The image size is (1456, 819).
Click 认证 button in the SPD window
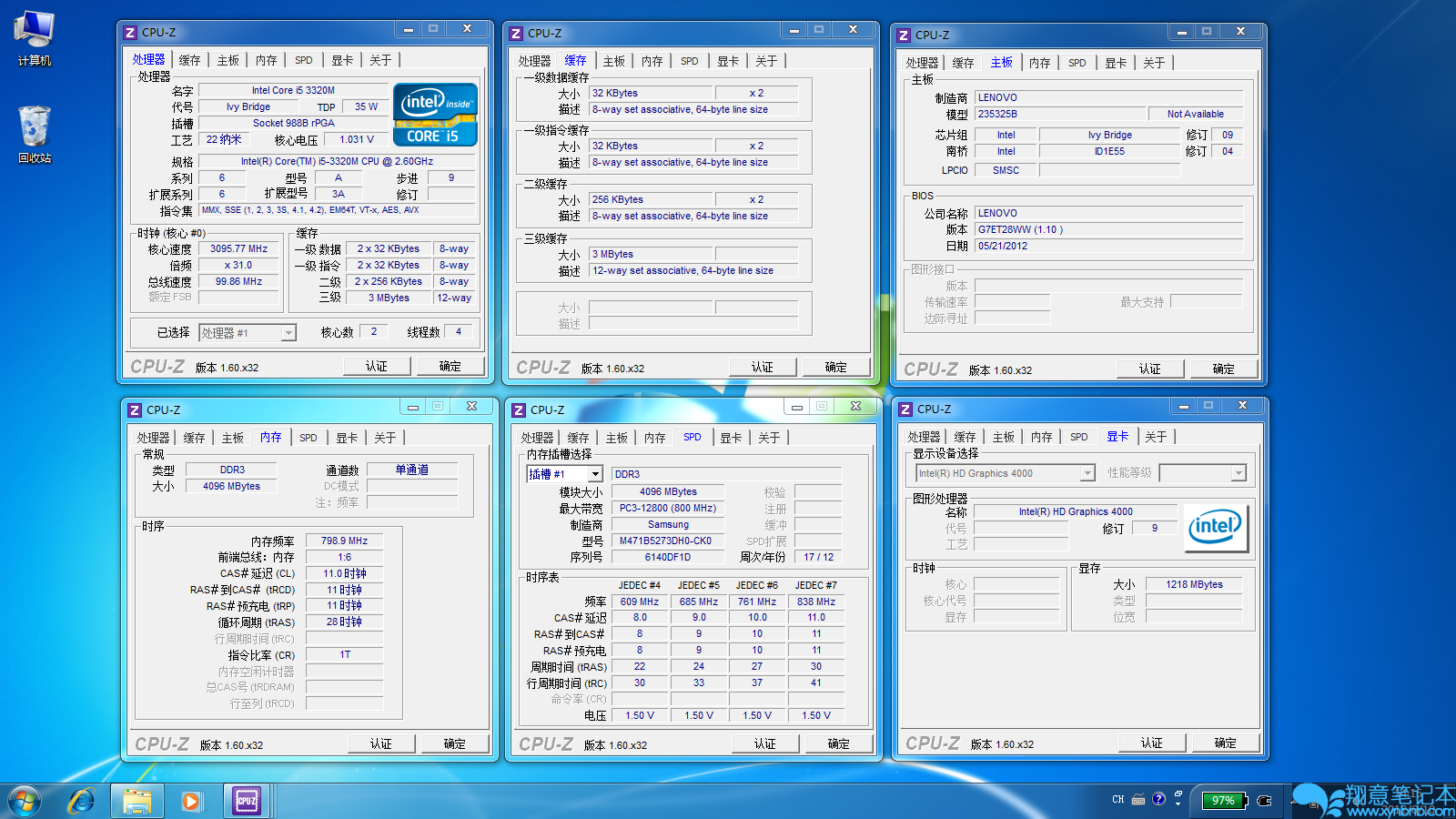click(x=765, y=744)
